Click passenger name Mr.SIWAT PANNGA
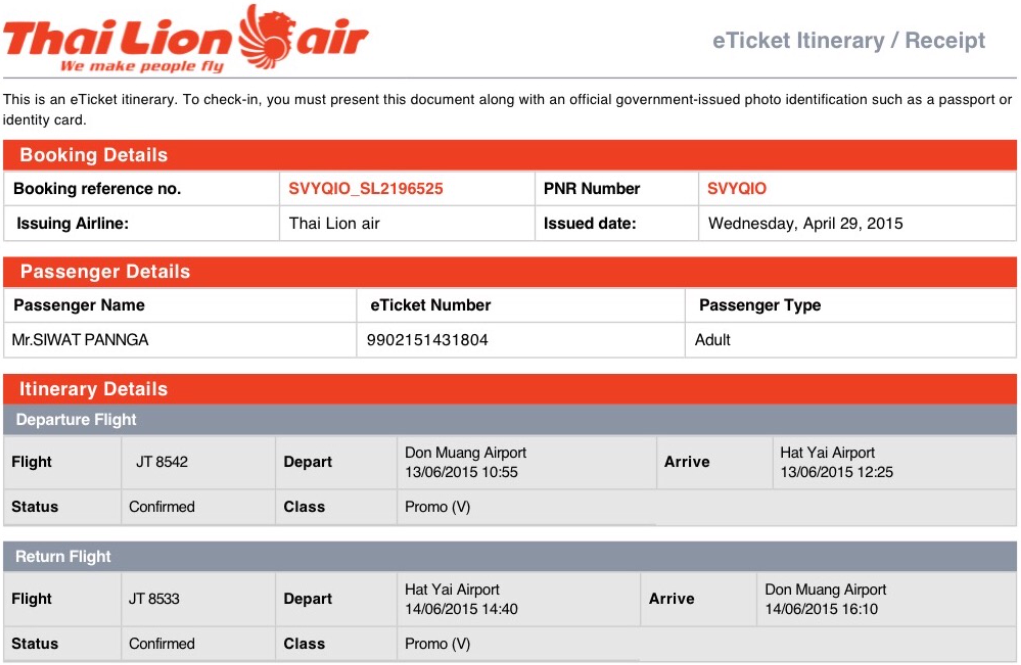The height and width of the screenshot is (665, 1021). [x=80, y=340]
